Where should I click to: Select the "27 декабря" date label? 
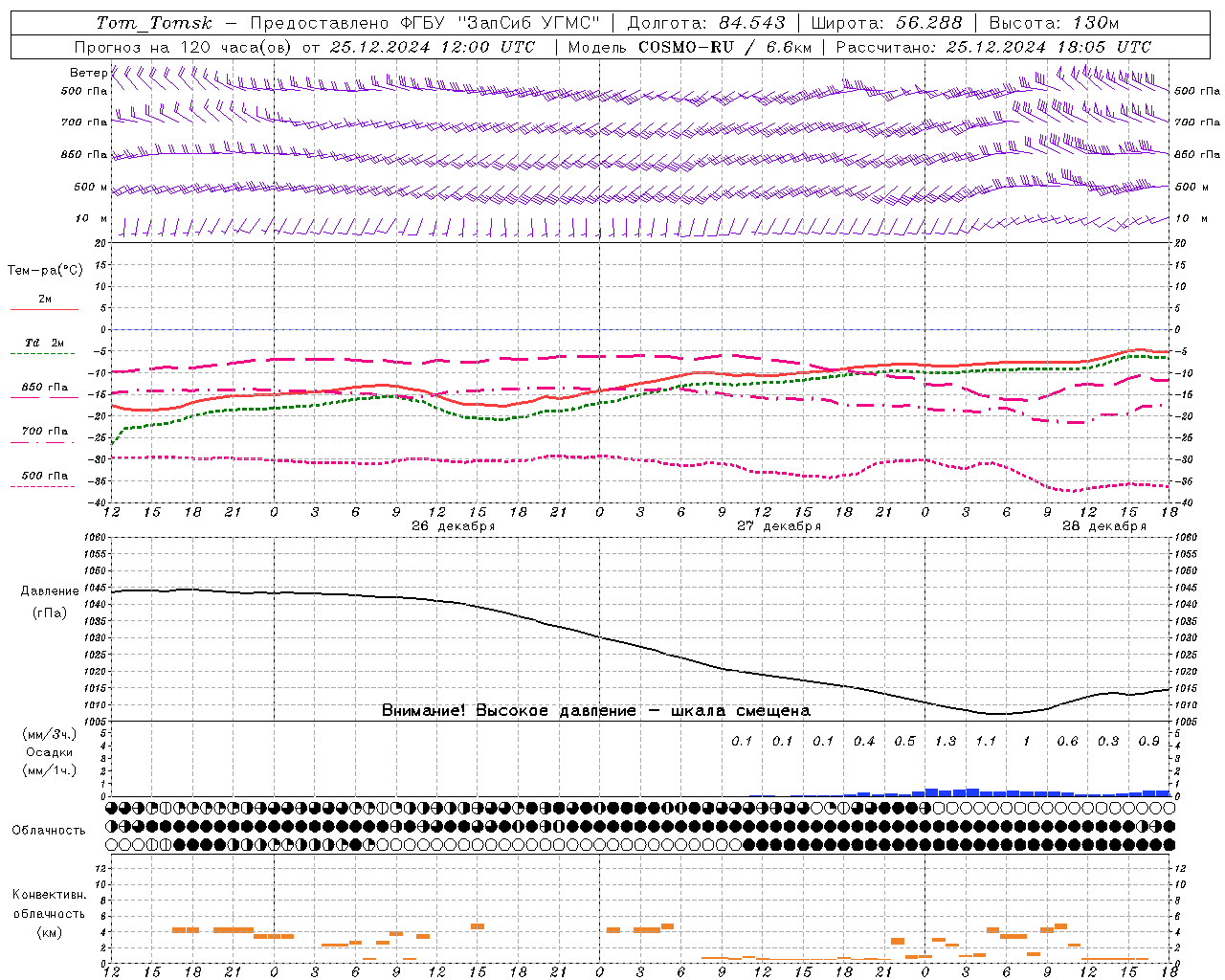[x=779, y=526]
